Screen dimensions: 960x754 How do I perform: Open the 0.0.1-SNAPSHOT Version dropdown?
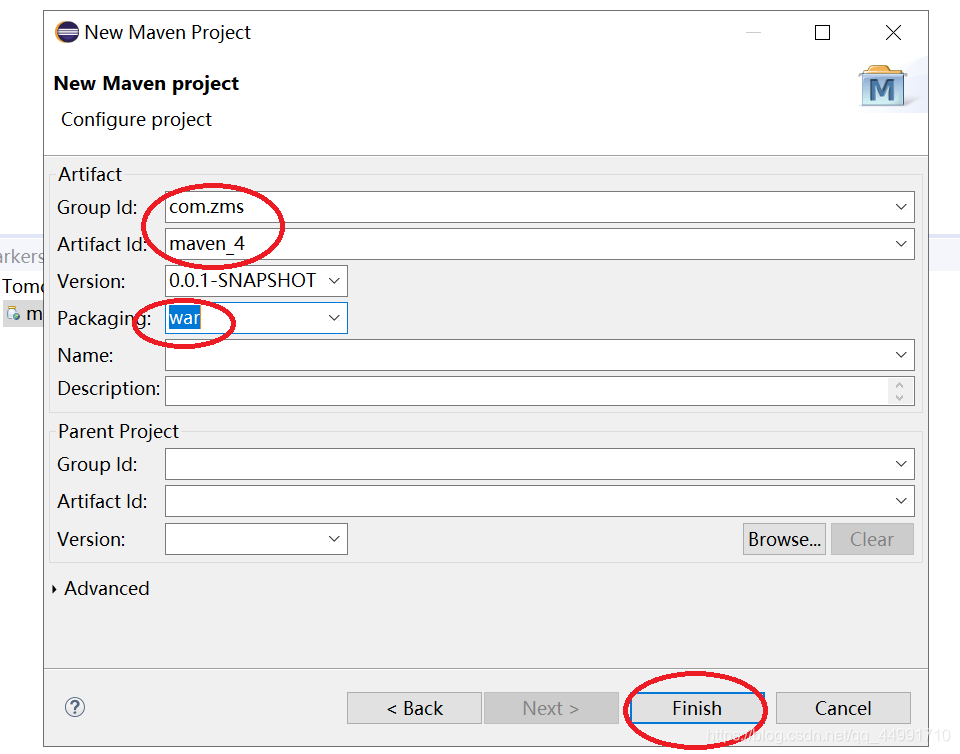tap(334, 281)
